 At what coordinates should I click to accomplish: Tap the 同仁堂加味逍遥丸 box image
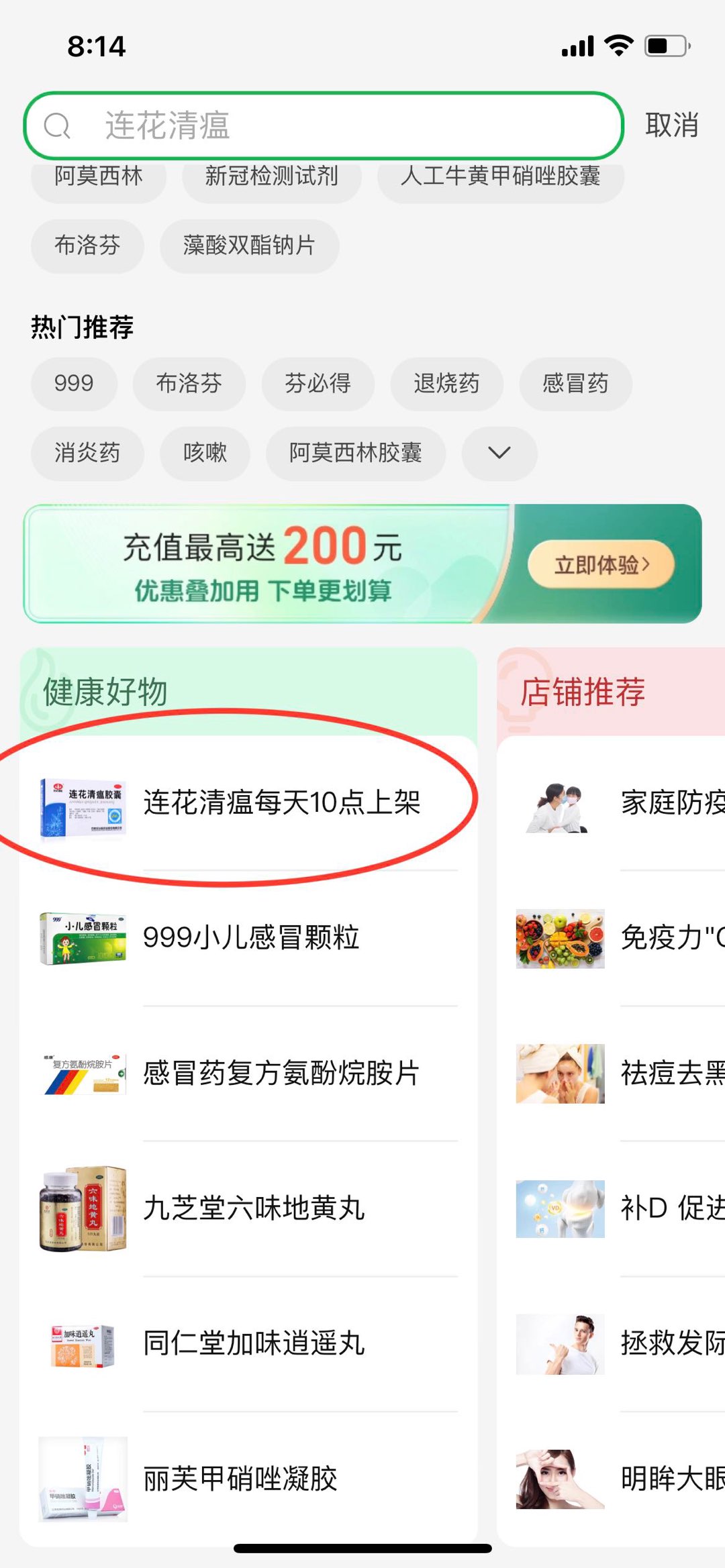click(x=83, y=1345)
